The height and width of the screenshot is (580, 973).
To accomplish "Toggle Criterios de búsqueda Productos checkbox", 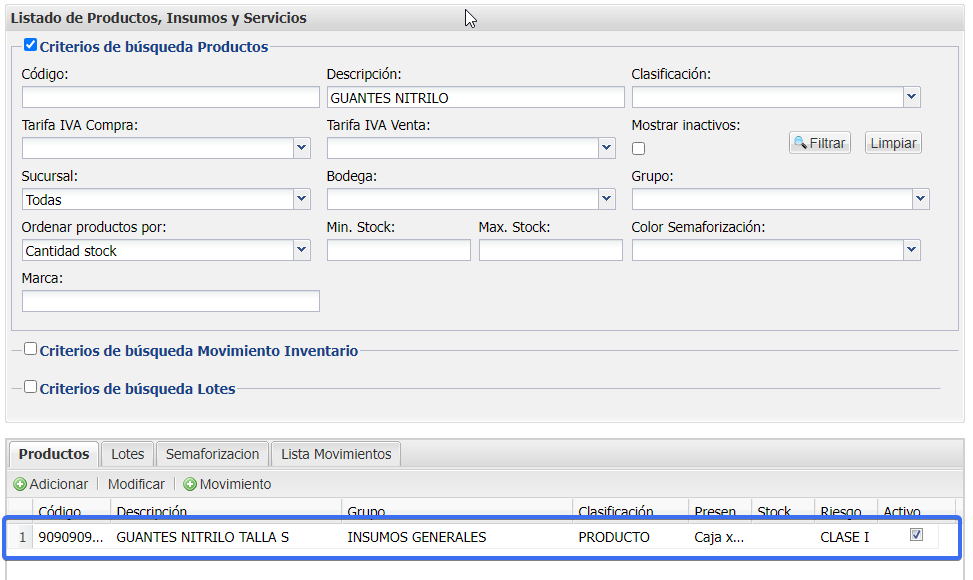I will point(31,45).
